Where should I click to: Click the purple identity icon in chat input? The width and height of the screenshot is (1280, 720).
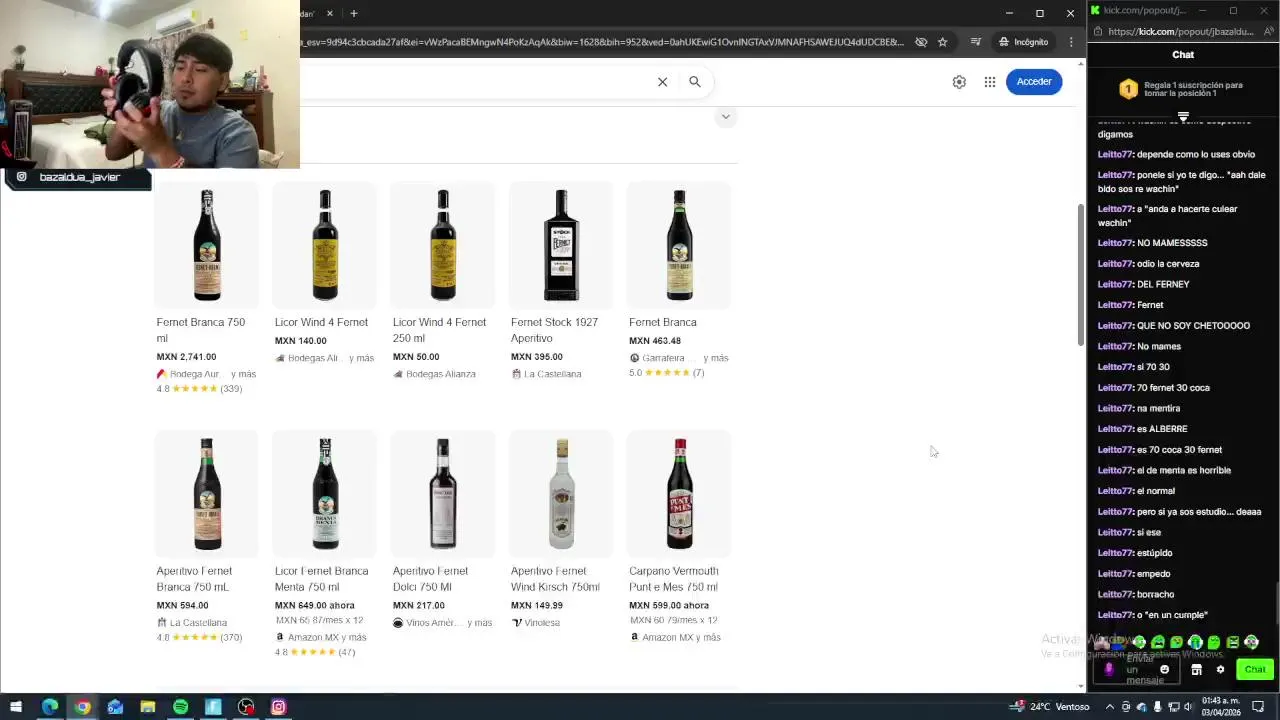coord(1108,670)
